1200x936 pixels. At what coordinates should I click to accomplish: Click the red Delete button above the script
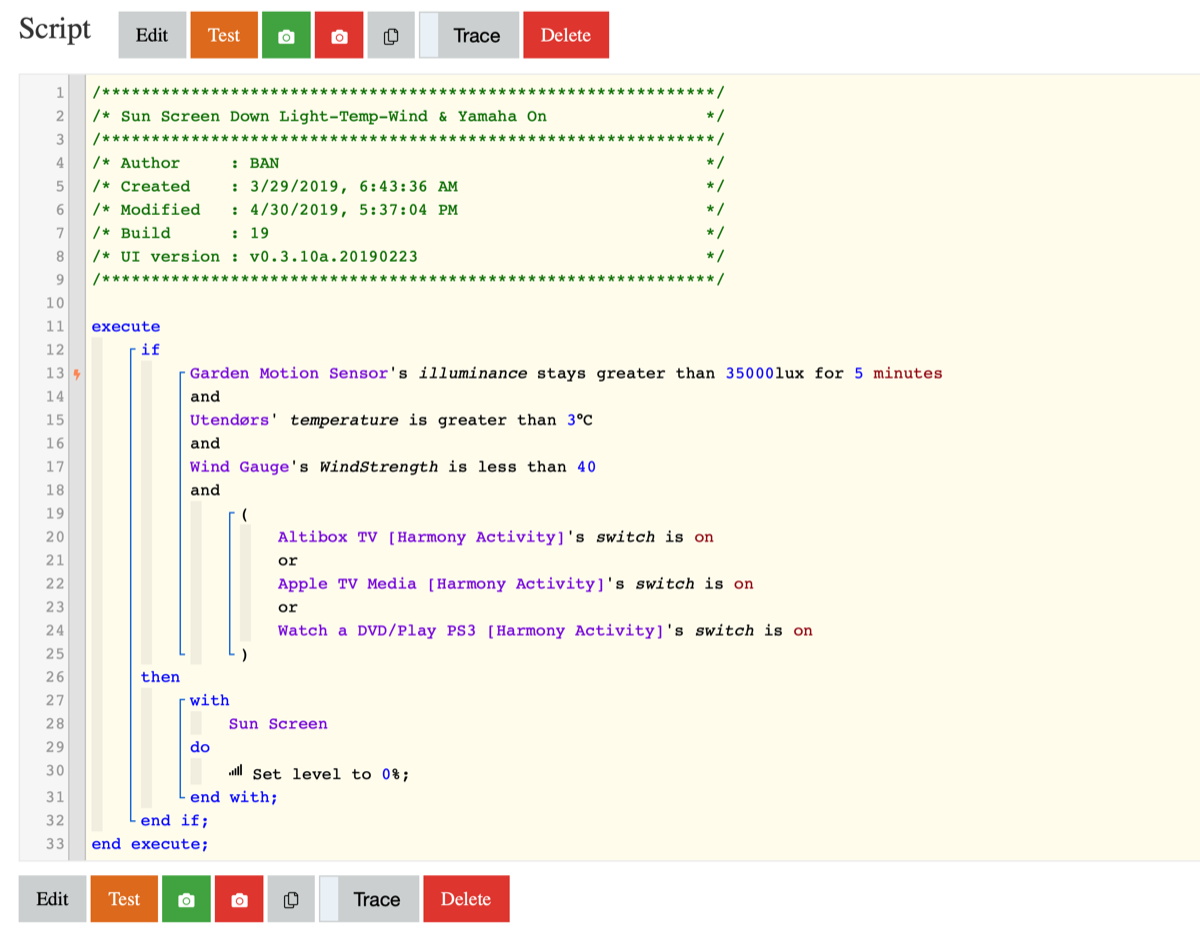pyautogui.click(x=566, y=36)
